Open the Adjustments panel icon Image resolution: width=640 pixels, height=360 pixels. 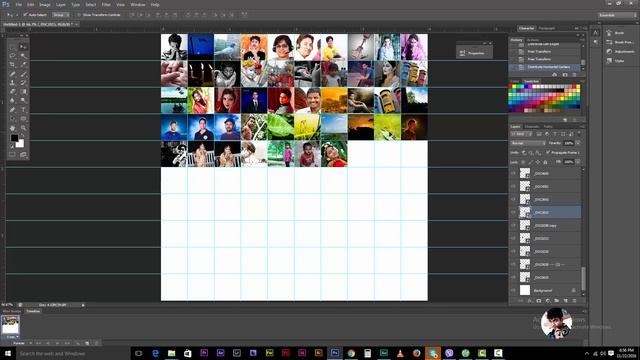tap(609, 51)
